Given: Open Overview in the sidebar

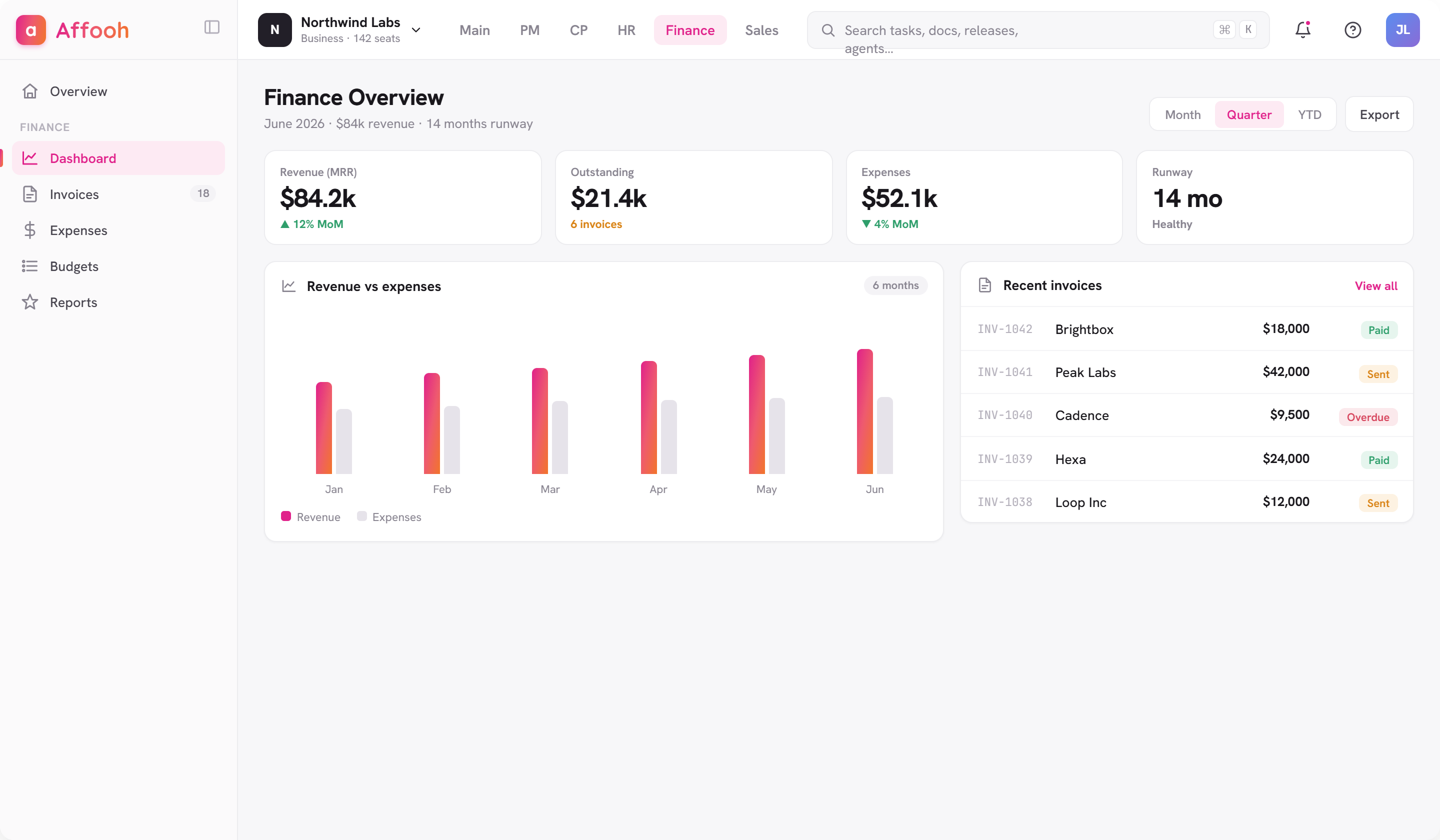Looking at the screenshot, I should [118, 91].
